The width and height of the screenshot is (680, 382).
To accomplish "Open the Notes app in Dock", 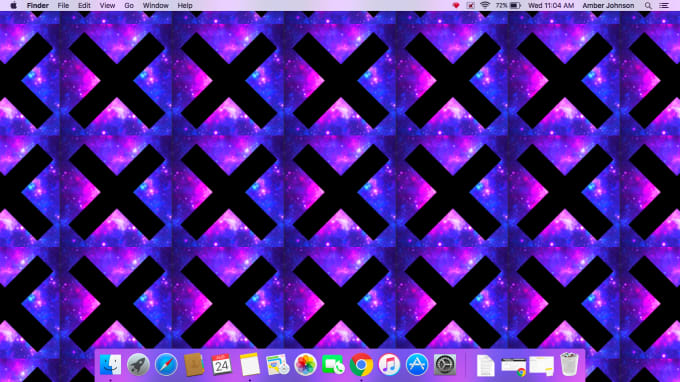I will [x=250, y=364].
